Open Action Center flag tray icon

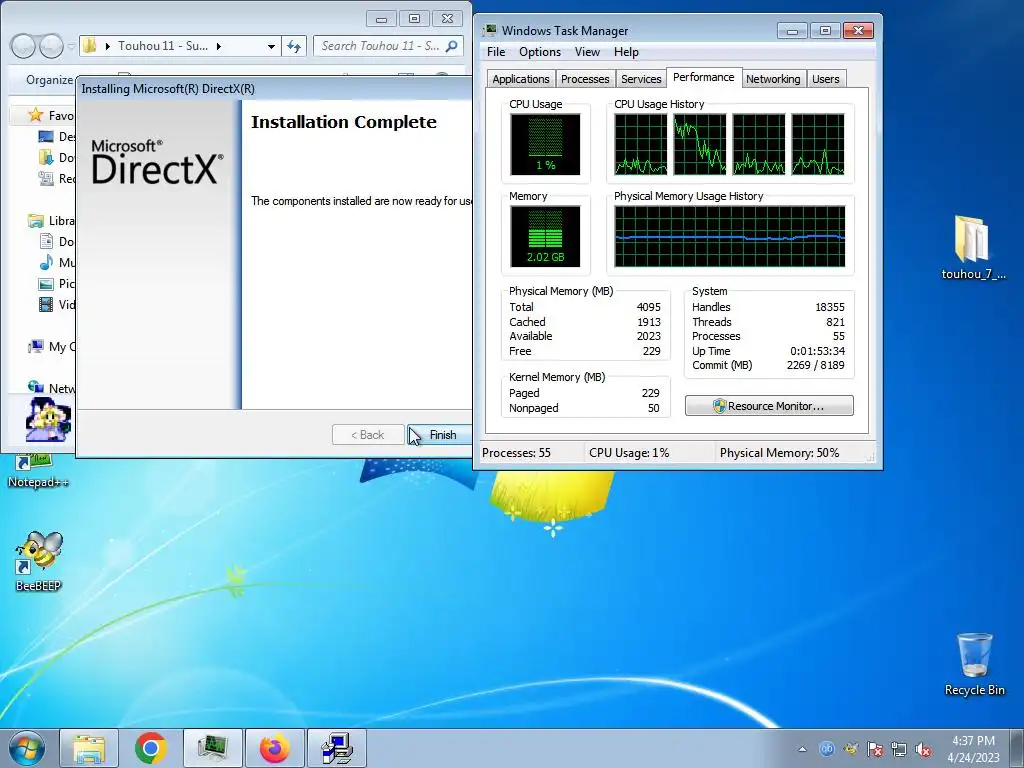(x=874, y=749)
